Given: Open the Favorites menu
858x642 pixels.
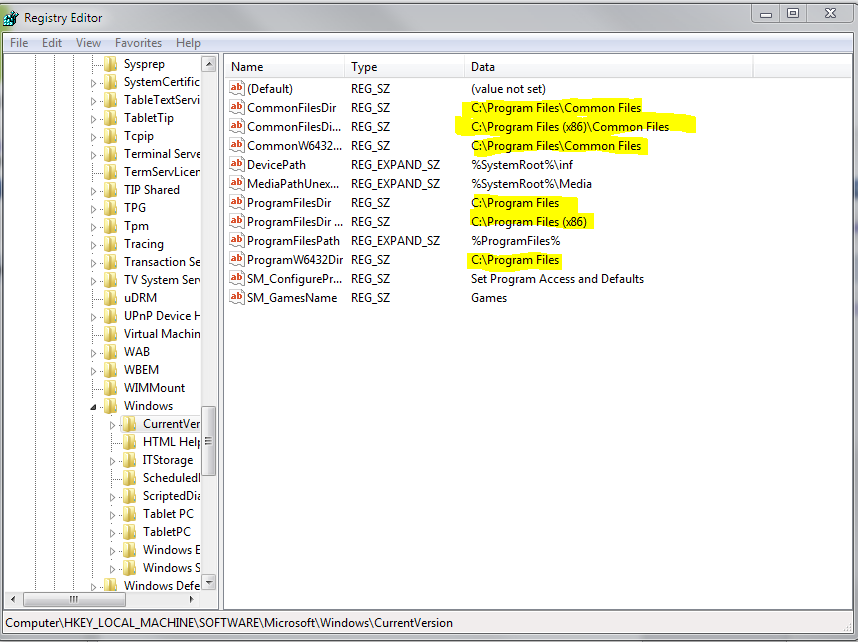Looking at the screenshot, I should coord(138,43).
